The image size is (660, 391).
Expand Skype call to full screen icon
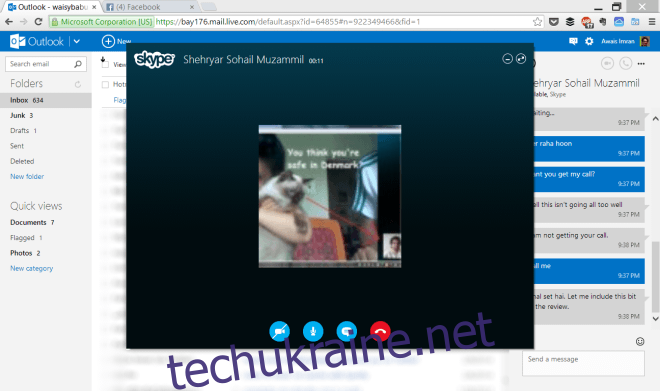[x=521, y=59]
